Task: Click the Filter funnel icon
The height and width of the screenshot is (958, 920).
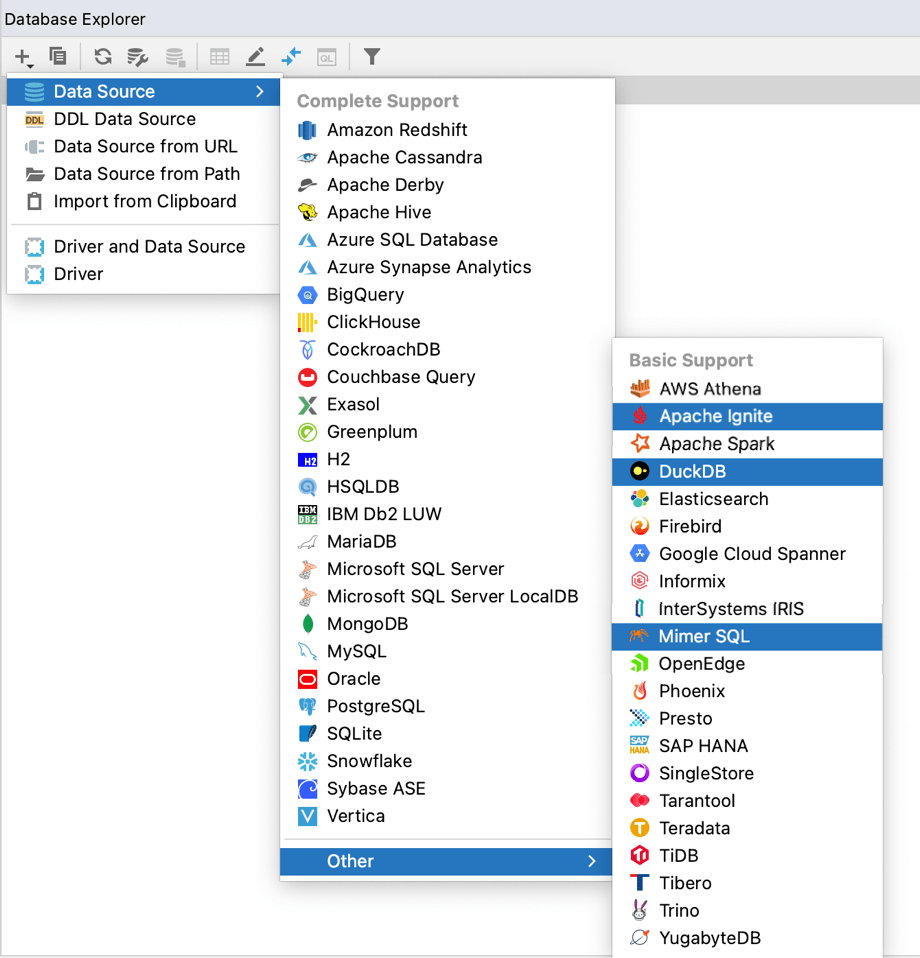Action: point(372,57)
